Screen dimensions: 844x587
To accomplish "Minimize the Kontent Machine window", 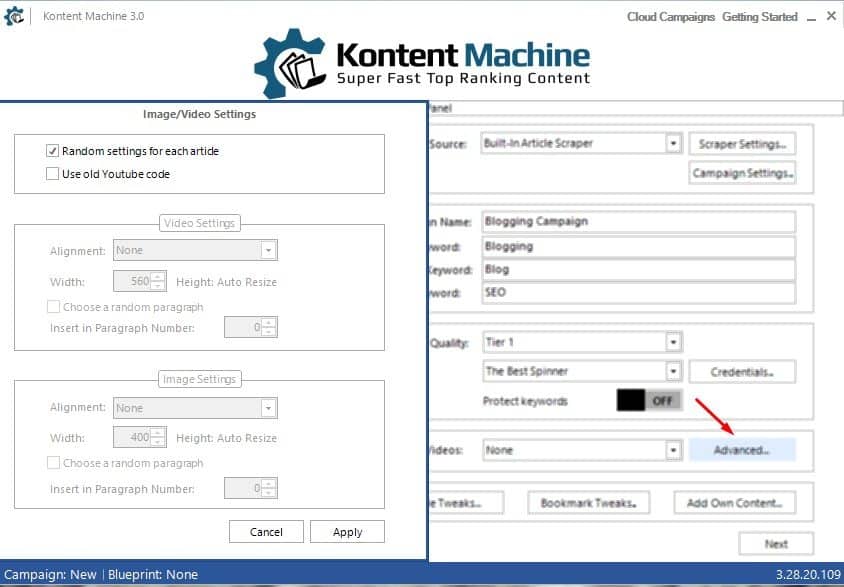I will click(812, 17).
